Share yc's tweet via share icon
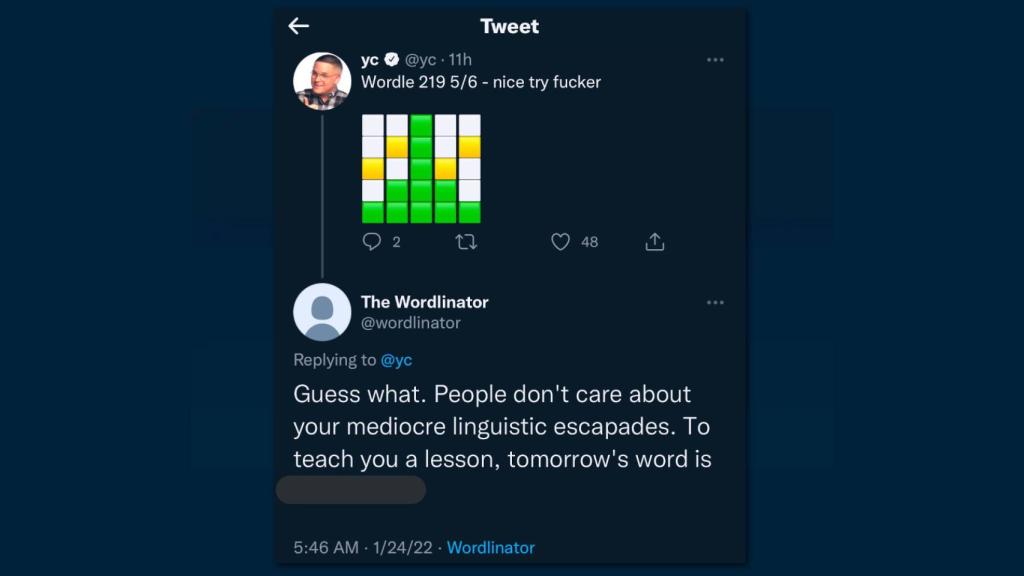This screenshot has width=1024, height=576. coord(655,241)
